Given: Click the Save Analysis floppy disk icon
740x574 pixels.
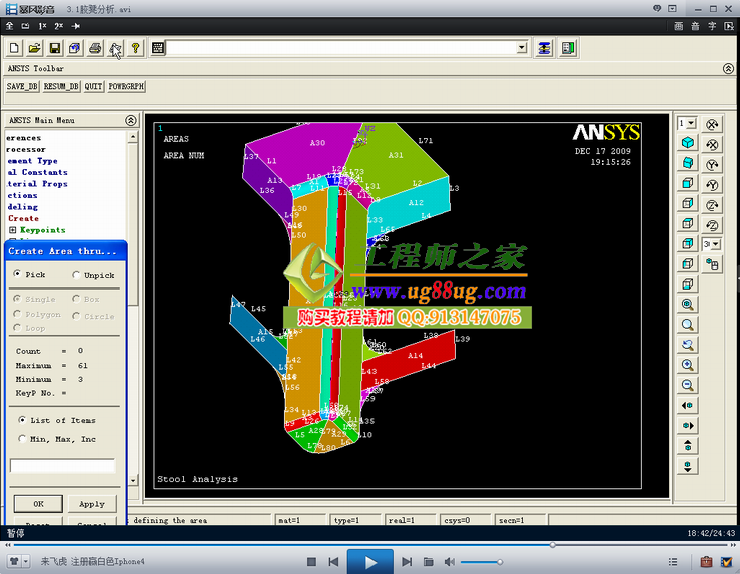Looking at the screenshot, I should (55, 48).
